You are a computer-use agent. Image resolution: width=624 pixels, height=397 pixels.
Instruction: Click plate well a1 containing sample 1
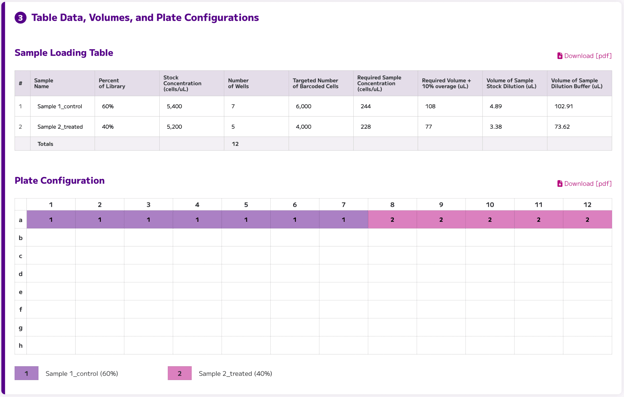(x=51, y=220)
